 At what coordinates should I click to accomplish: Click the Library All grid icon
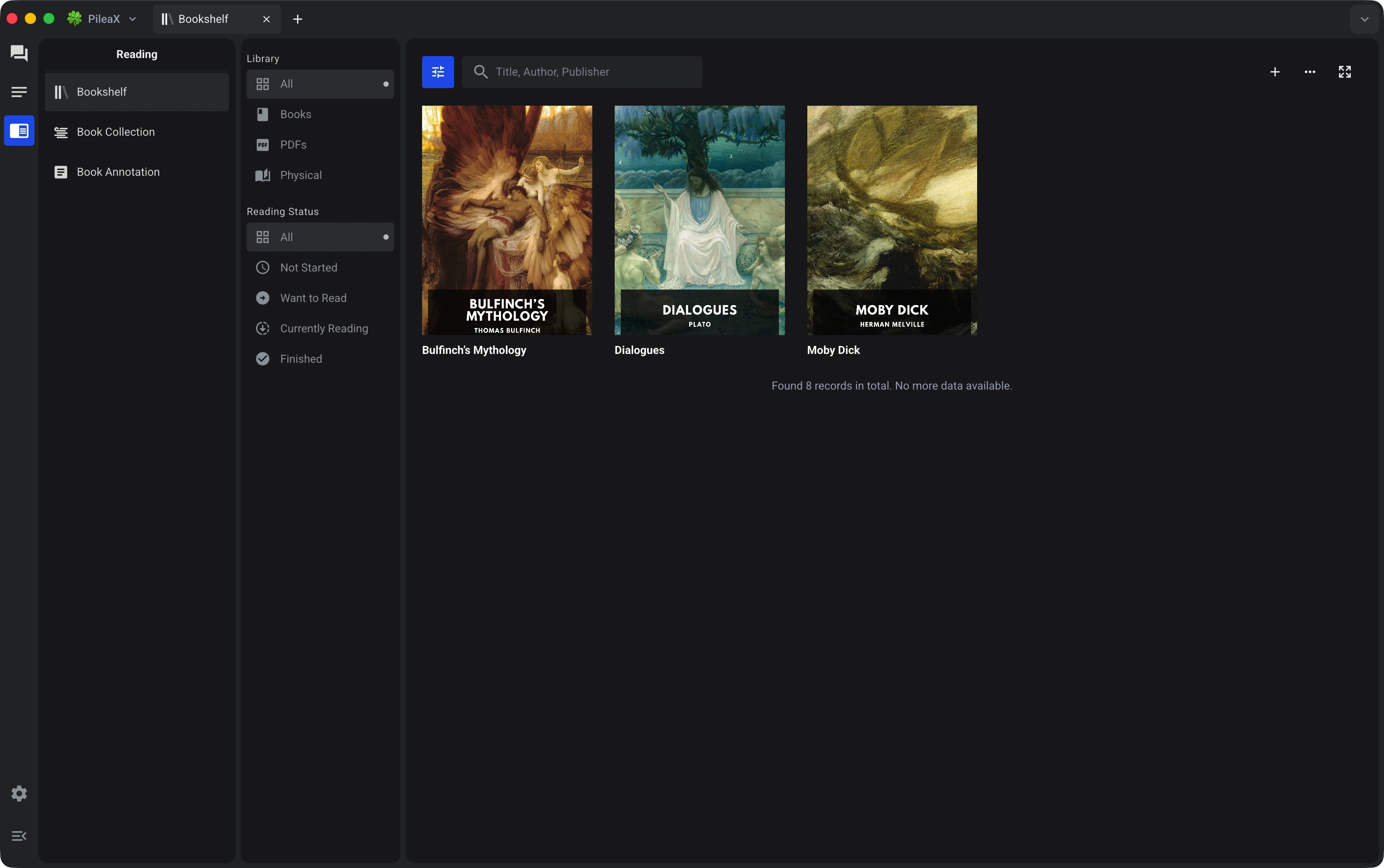coord(262,84)
